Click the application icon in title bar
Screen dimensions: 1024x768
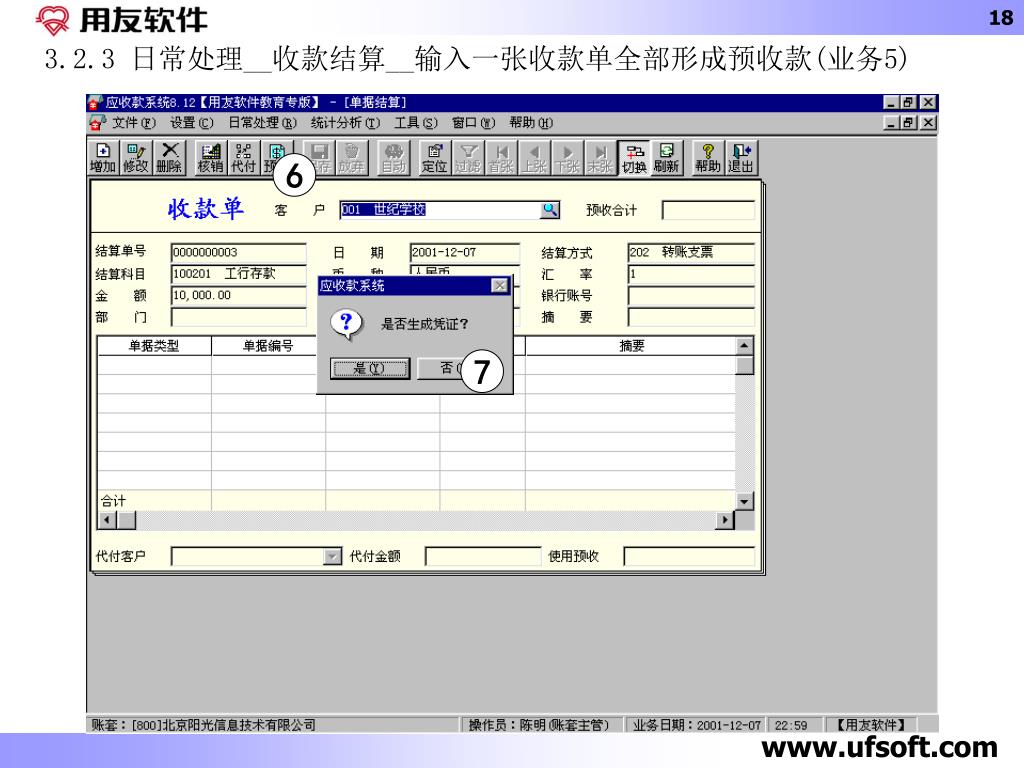[x=95, y=103]
